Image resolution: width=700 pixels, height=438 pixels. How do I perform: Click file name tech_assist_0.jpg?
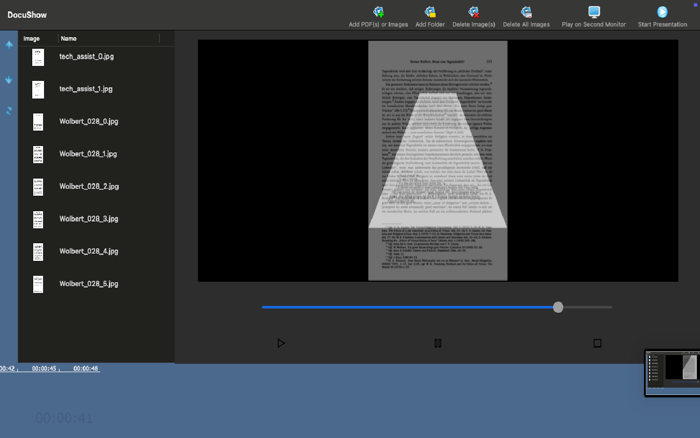click(87, 57)
